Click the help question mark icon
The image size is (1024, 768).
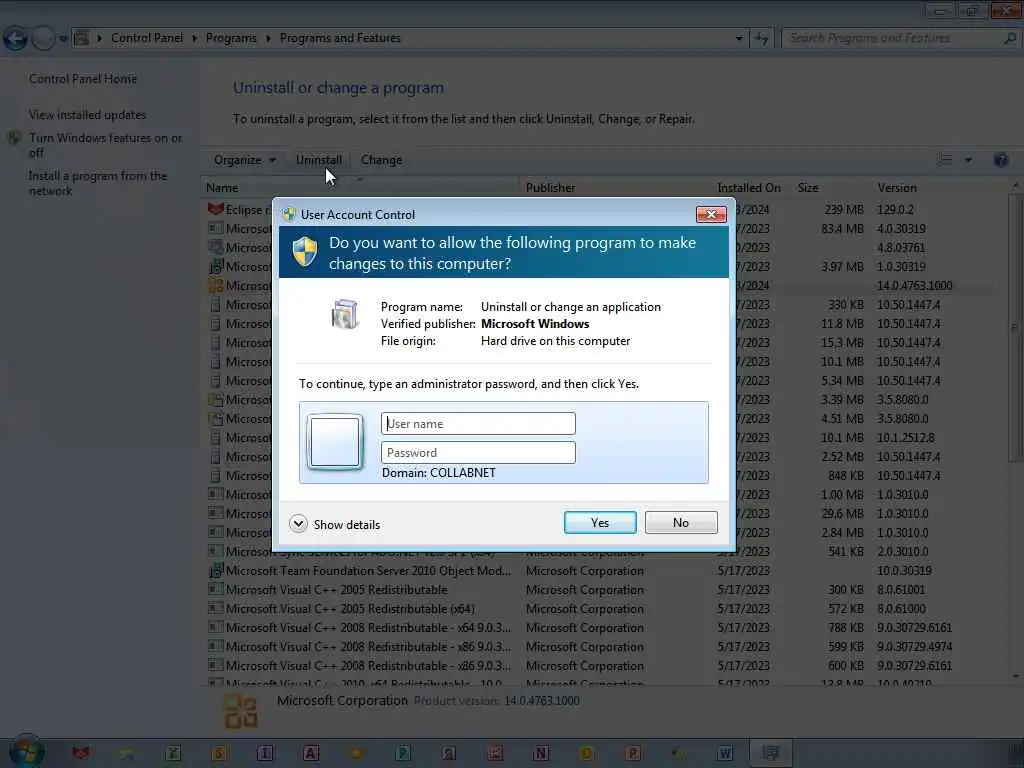[1000, 160]
